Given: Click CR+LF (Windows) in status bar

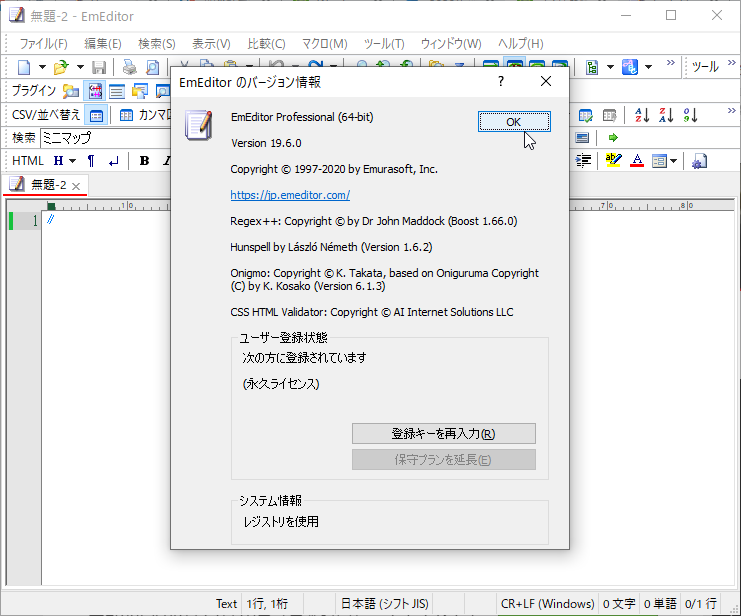Looking at the screenshot, I should 547,604.
